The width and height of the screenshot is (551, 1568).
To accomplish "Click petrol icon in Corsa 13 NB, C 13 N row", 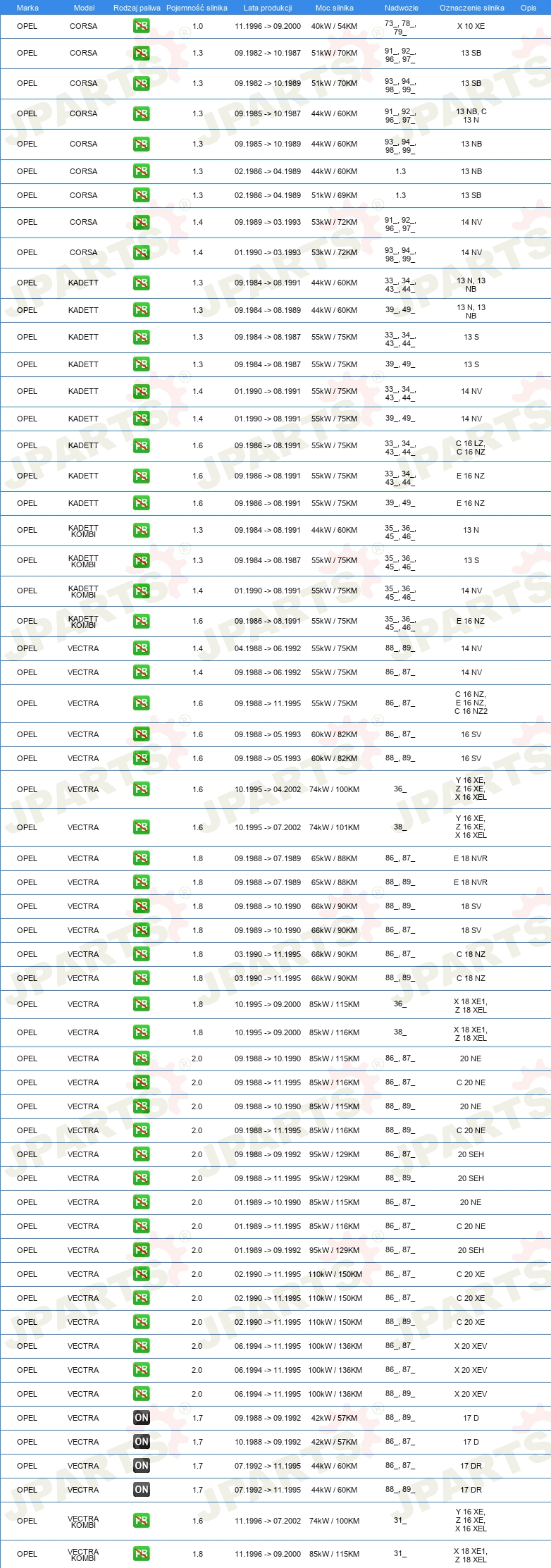I will [142, 113].
